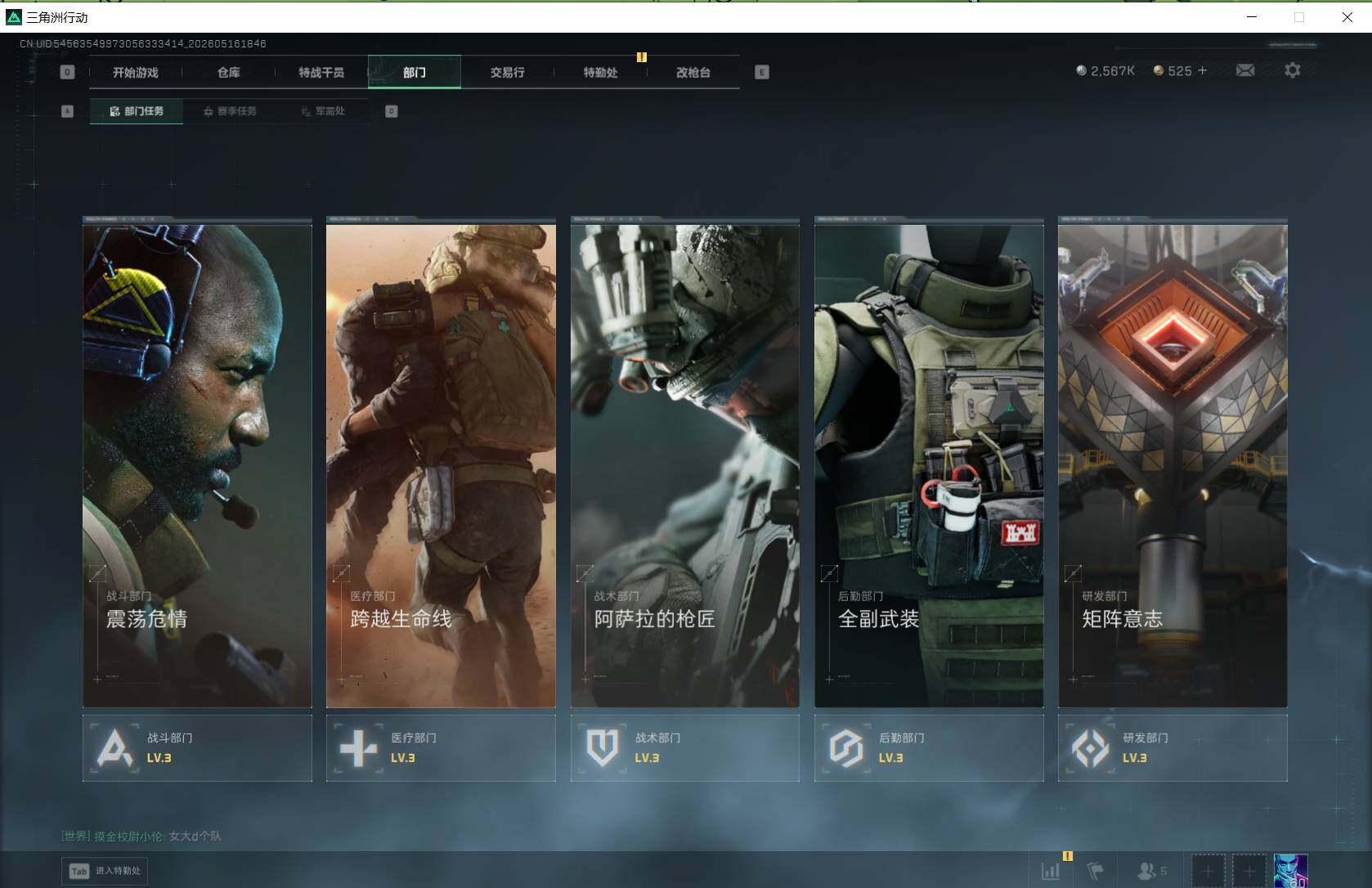Click the CN UID text at top left
Screen dimensions: 1372x888
pos(143,43)
